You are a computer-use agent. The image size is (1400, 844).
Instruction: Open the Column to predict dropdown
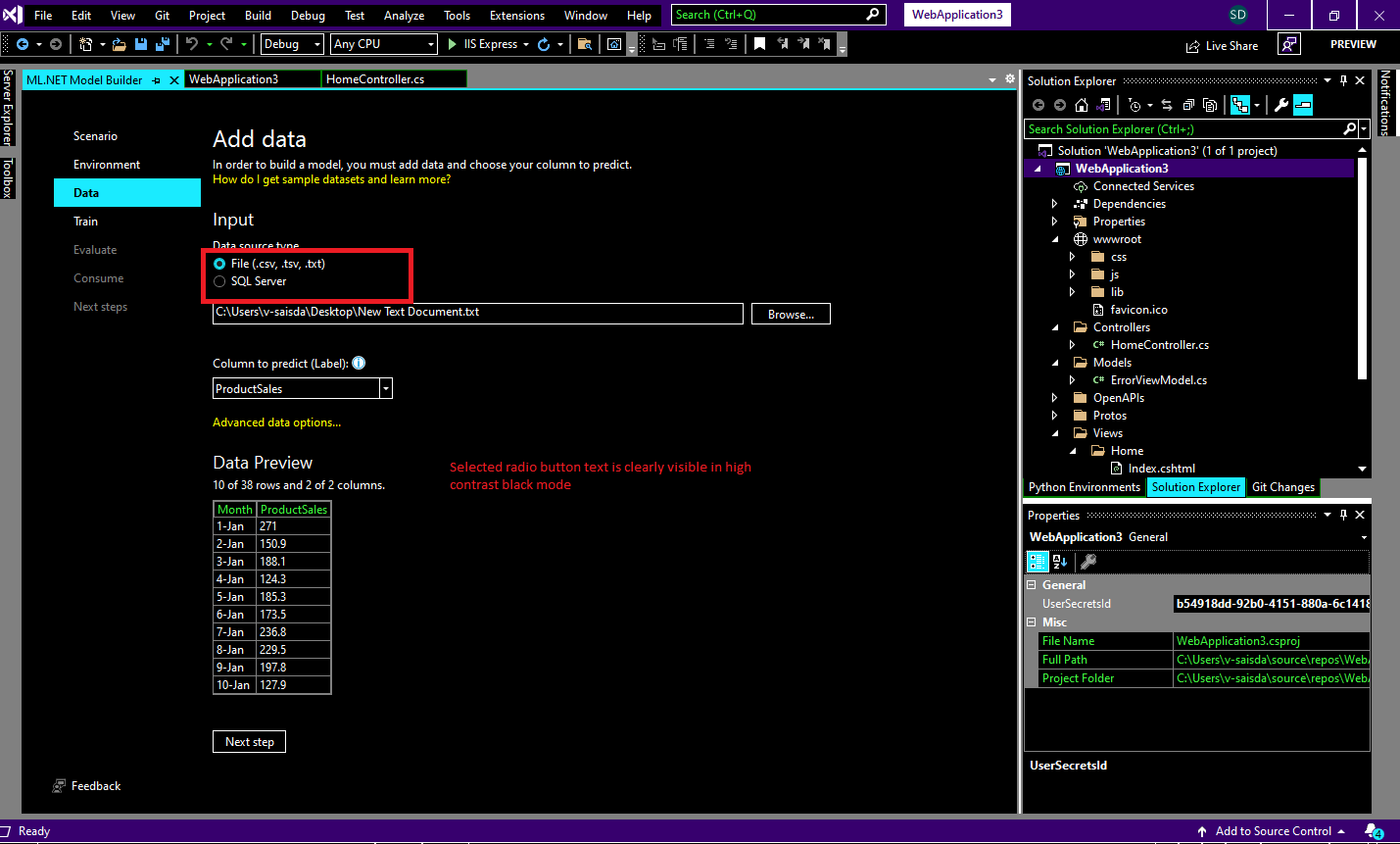[x=385, y=388]
